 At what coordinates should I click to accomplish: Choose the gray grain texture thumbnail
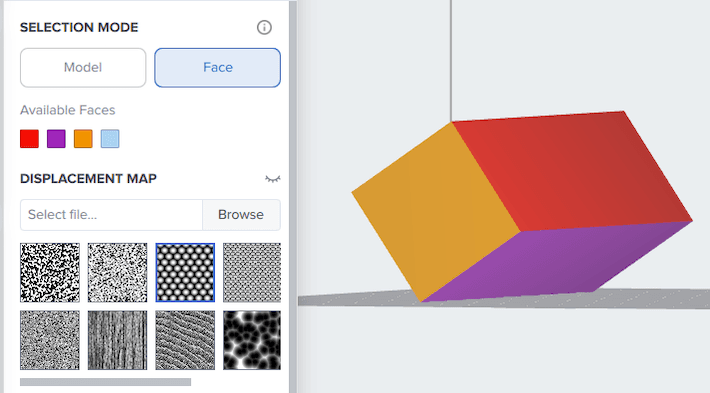tap(50, 340)
